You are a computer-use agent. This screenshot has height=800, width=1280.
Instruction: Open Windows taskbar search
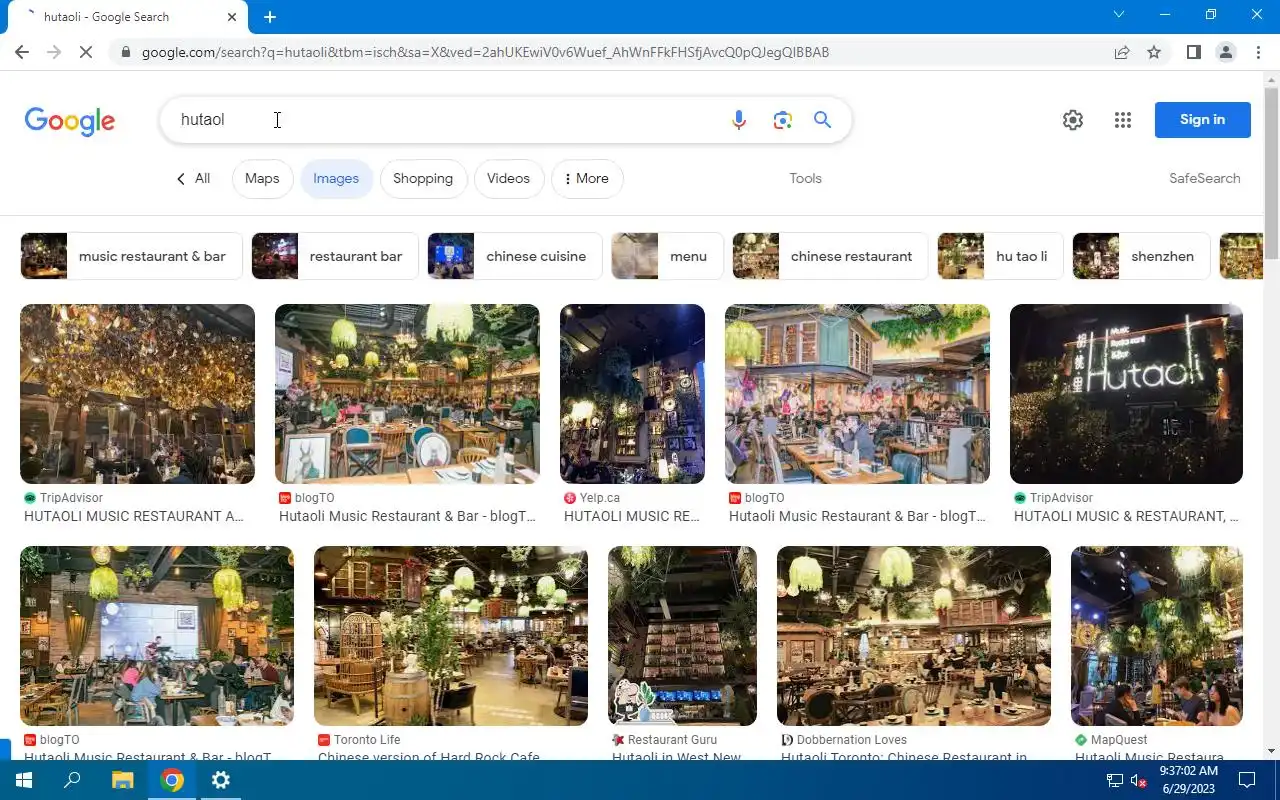[x=72, y=780]
